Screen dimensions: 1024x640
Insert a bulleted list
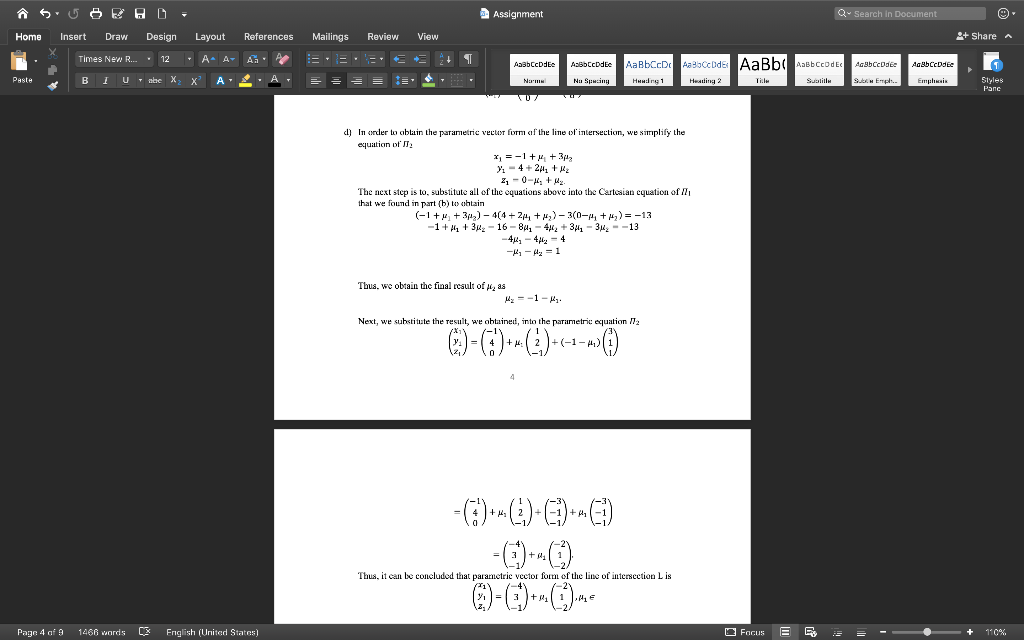[x=313, y=59]
